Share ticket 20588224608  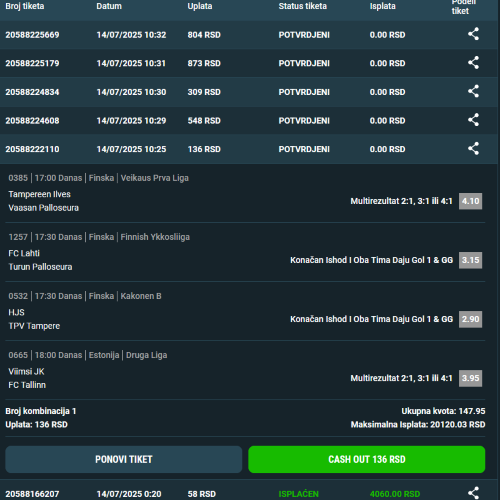[473, 120]
